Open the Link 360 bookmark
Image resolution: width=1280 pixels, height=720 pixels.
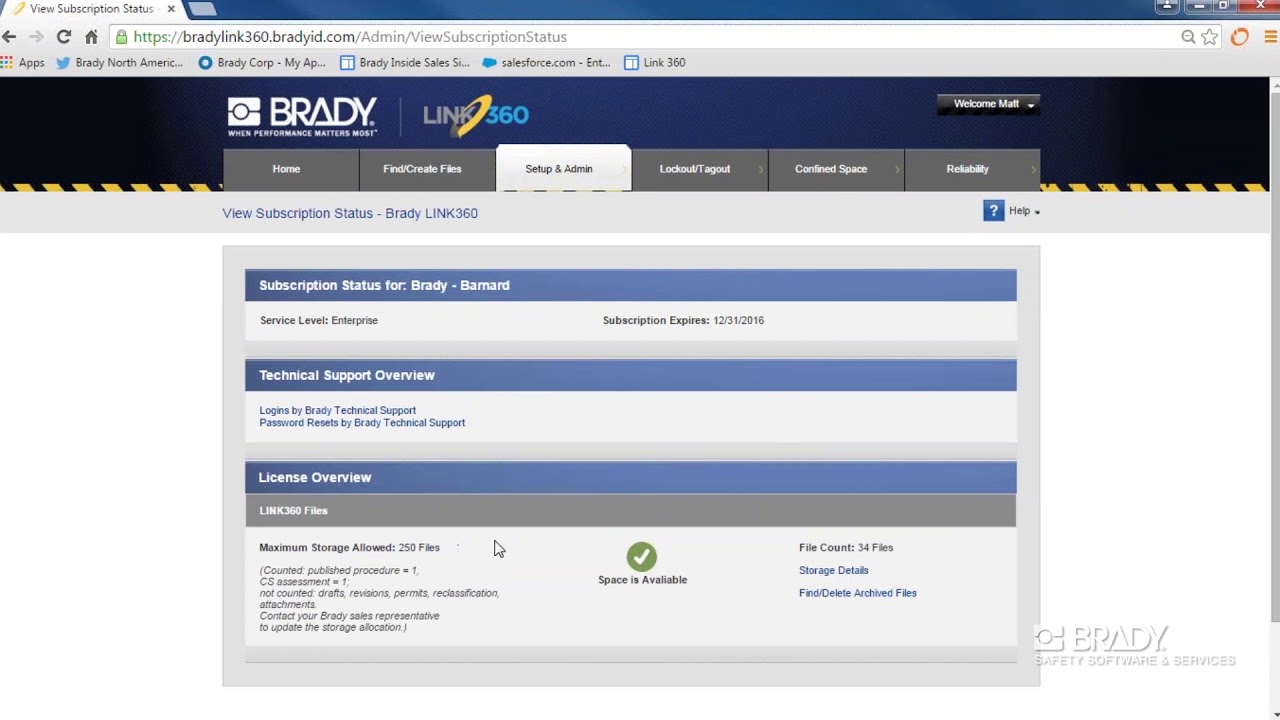click(x=655, y=62)
